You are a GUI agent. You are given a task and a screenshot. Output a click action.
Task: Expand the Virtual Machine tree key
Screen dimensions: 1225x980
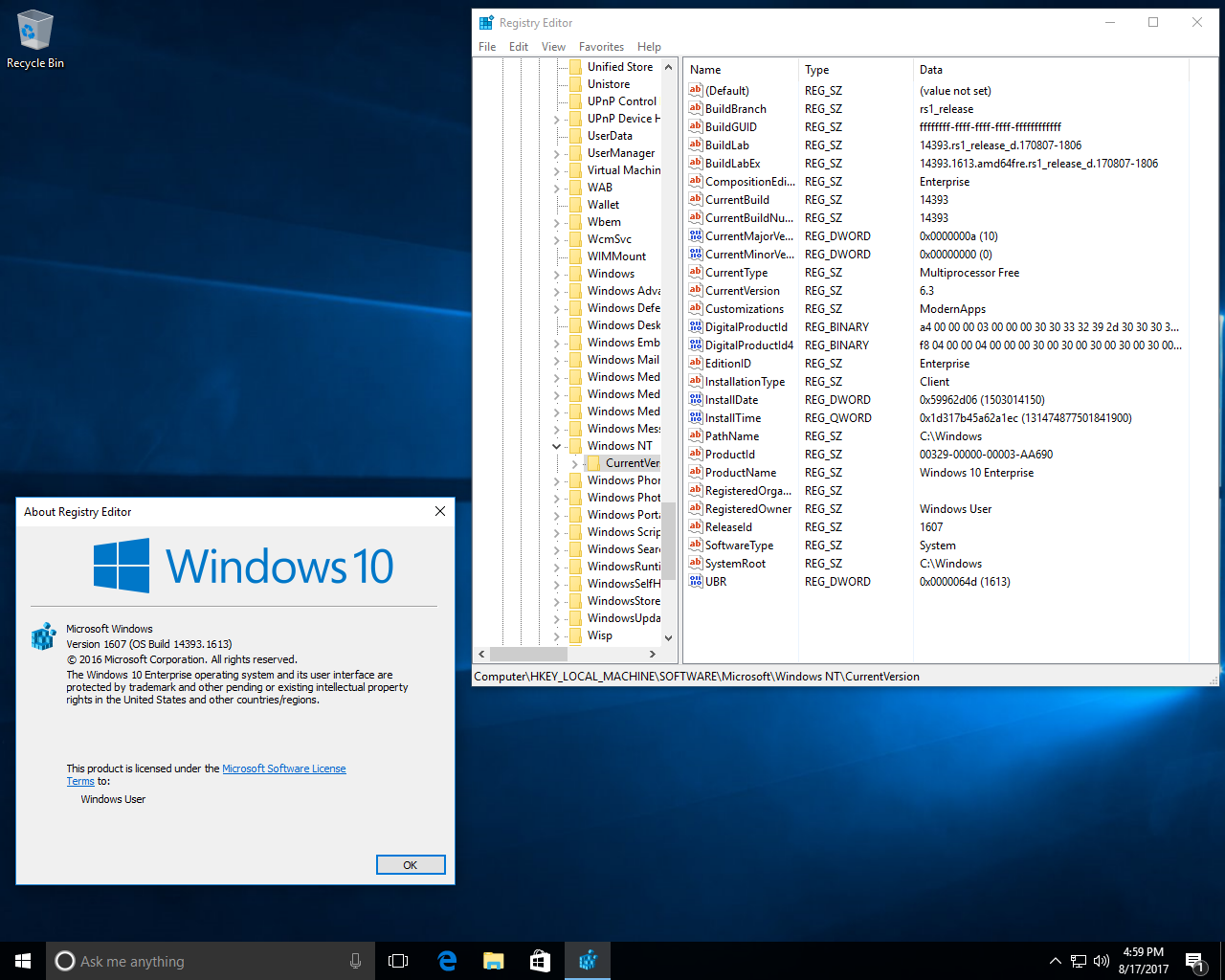tap(556, 170)
